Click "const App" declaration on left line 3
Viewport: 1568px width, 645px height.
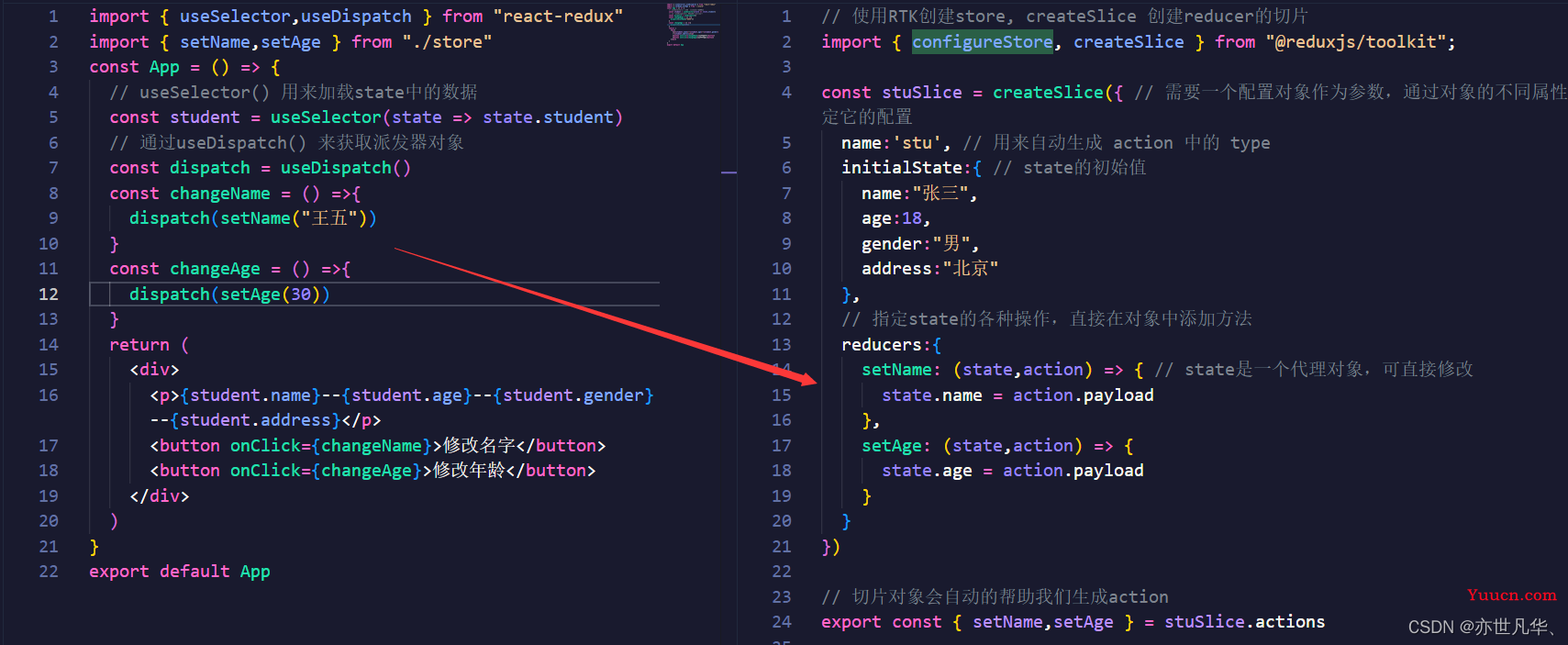[x=134, y=67]
